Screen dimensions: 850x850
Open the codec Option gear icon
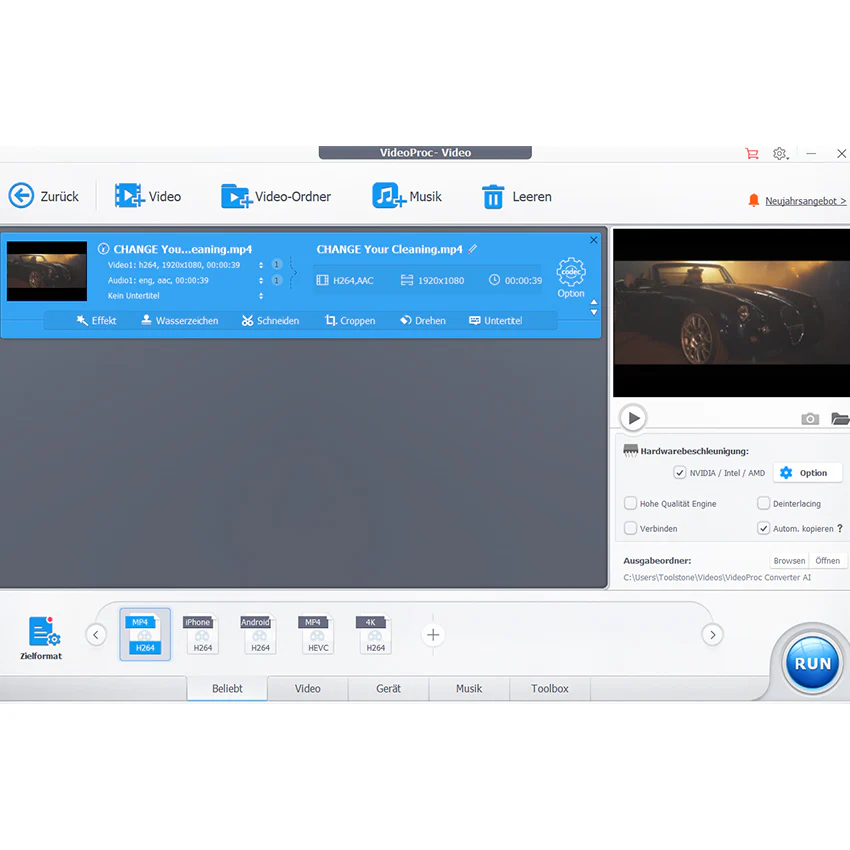[571, 273]
